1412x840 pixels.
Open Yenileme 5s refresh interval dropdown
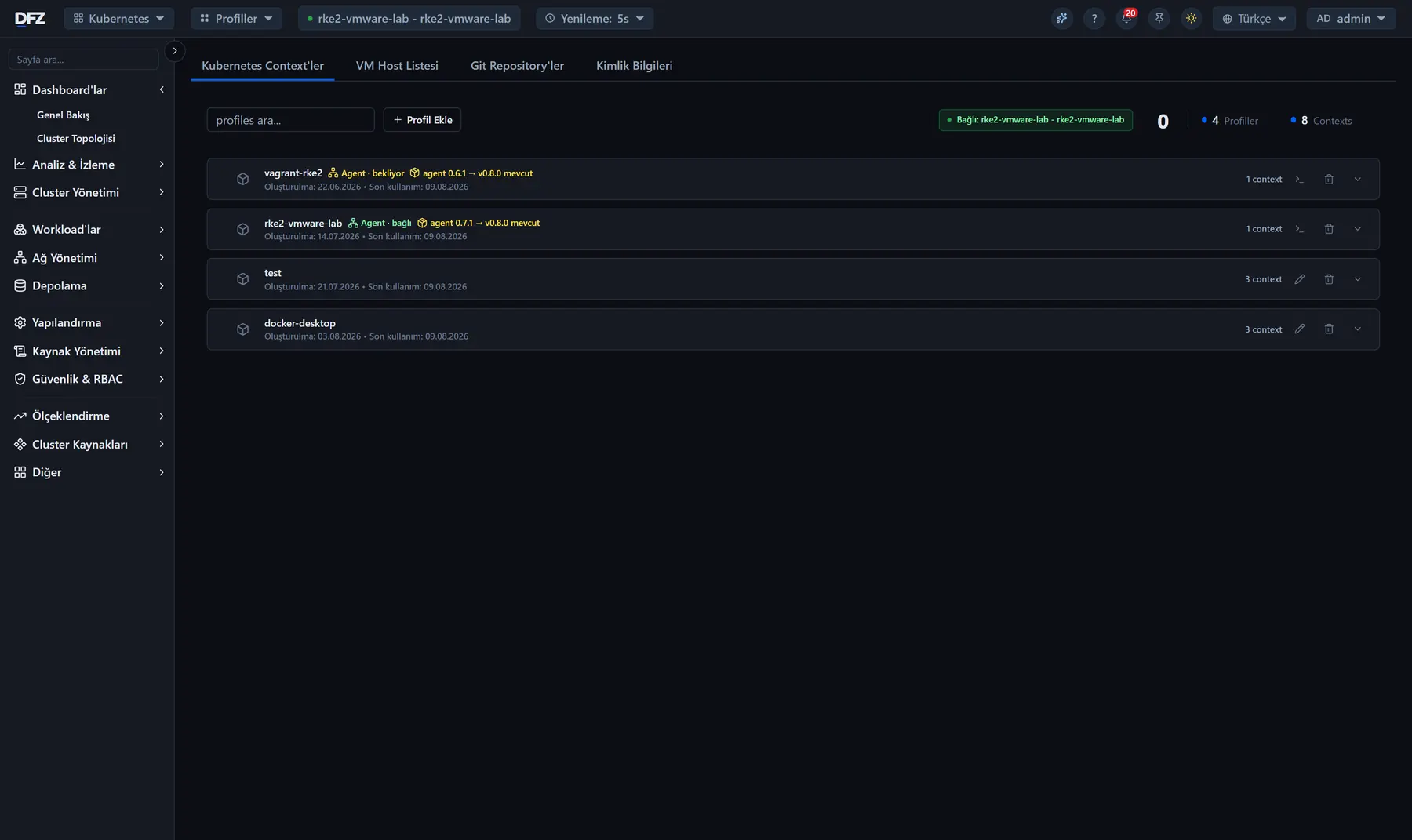point(595,18)
